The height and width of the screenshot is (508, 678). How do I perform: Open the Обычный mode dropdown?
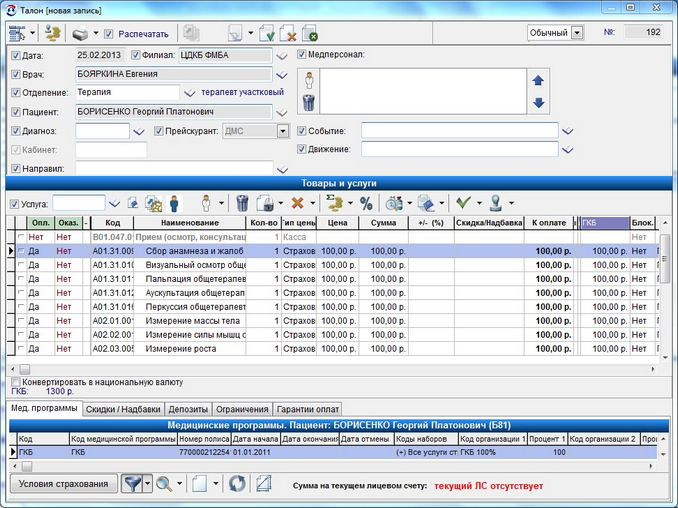point(577,33)
